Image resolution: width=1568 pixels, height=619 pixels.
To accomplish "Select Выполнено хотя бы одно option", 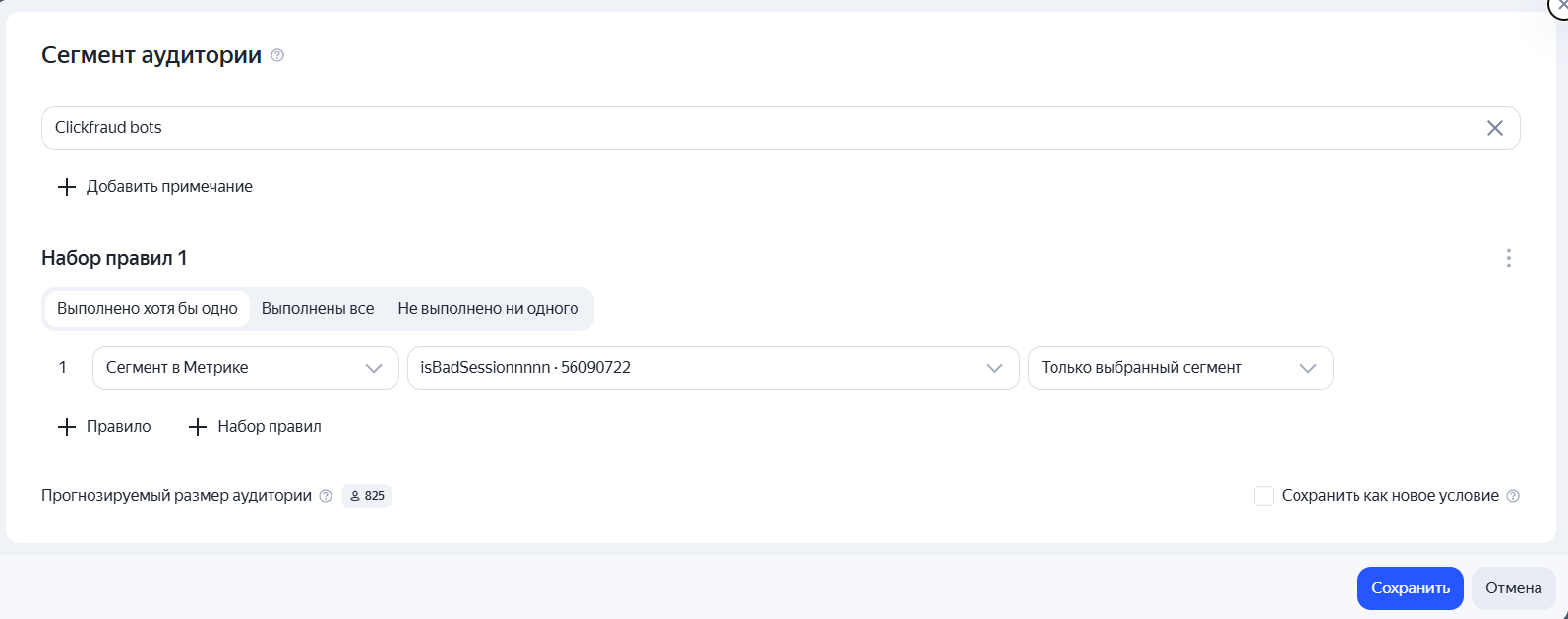I will click(148, 309).
